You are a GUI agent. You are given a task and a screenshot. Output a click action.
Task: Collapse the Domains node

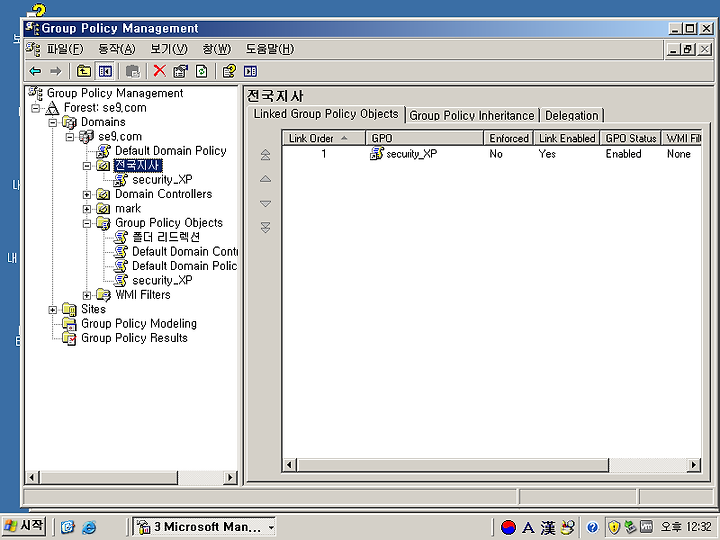click(53, 123)
